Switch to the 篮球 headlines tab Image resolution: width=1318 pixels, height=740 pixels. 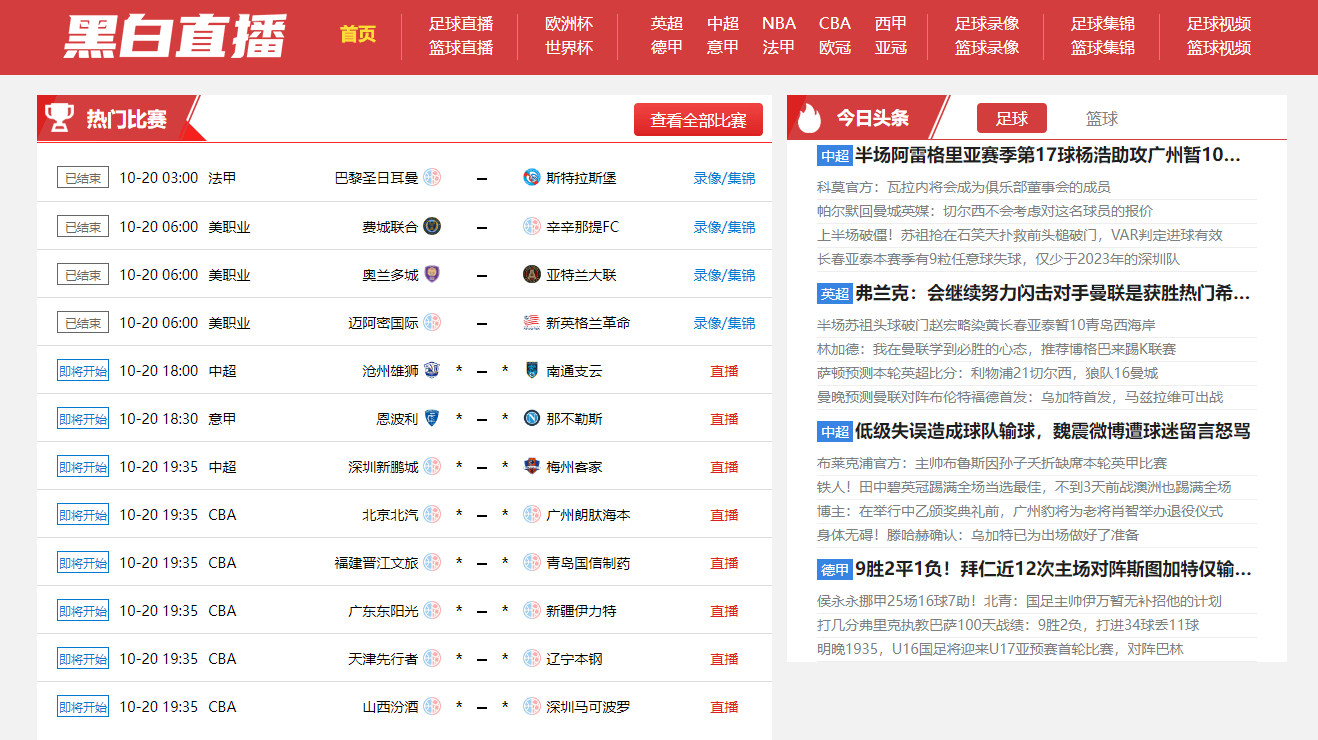(x=1101, y=118)
